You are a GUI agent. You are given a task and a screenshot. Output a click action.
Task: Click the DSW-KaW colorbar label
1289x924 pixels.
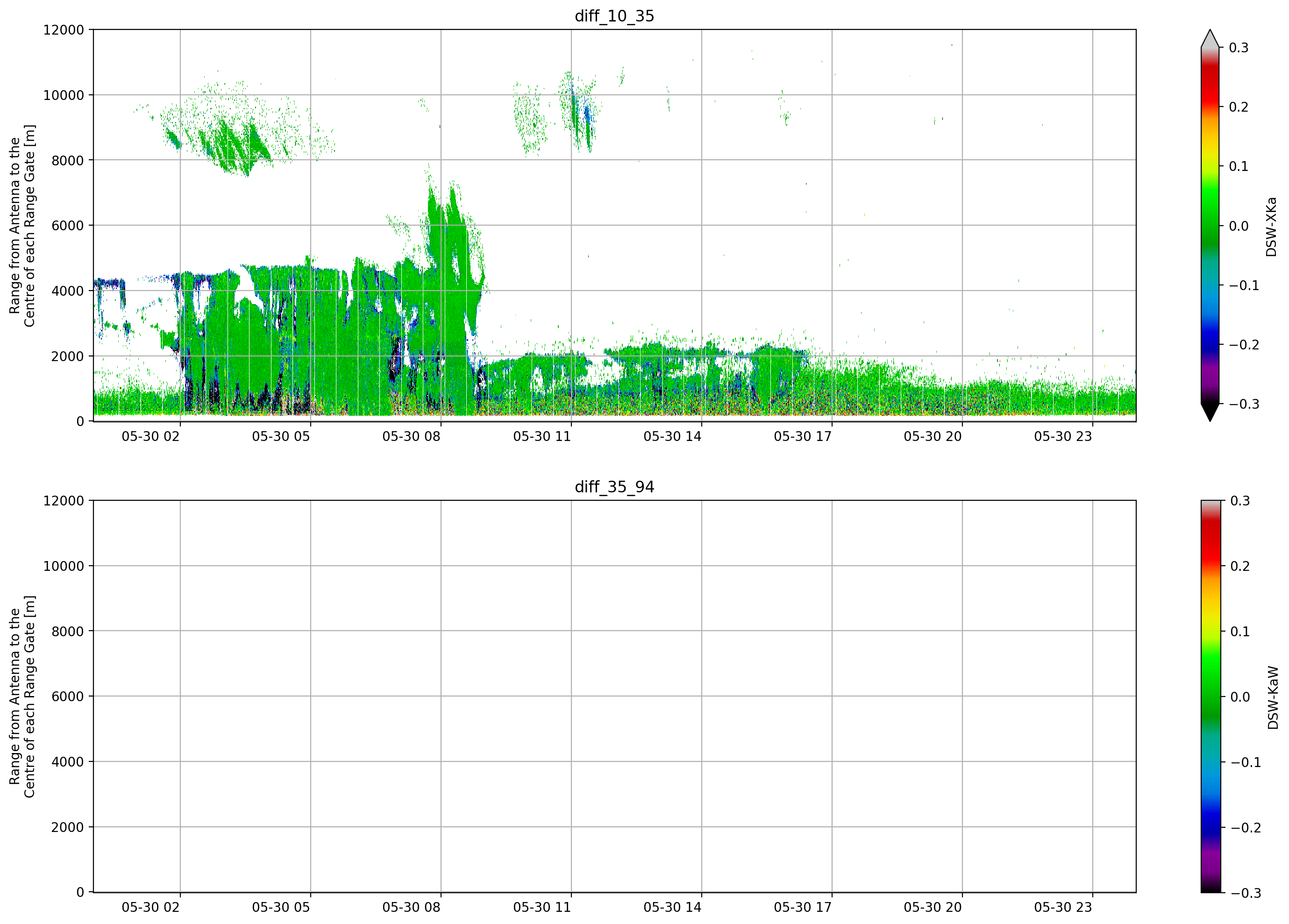(x=1273, y=697)
